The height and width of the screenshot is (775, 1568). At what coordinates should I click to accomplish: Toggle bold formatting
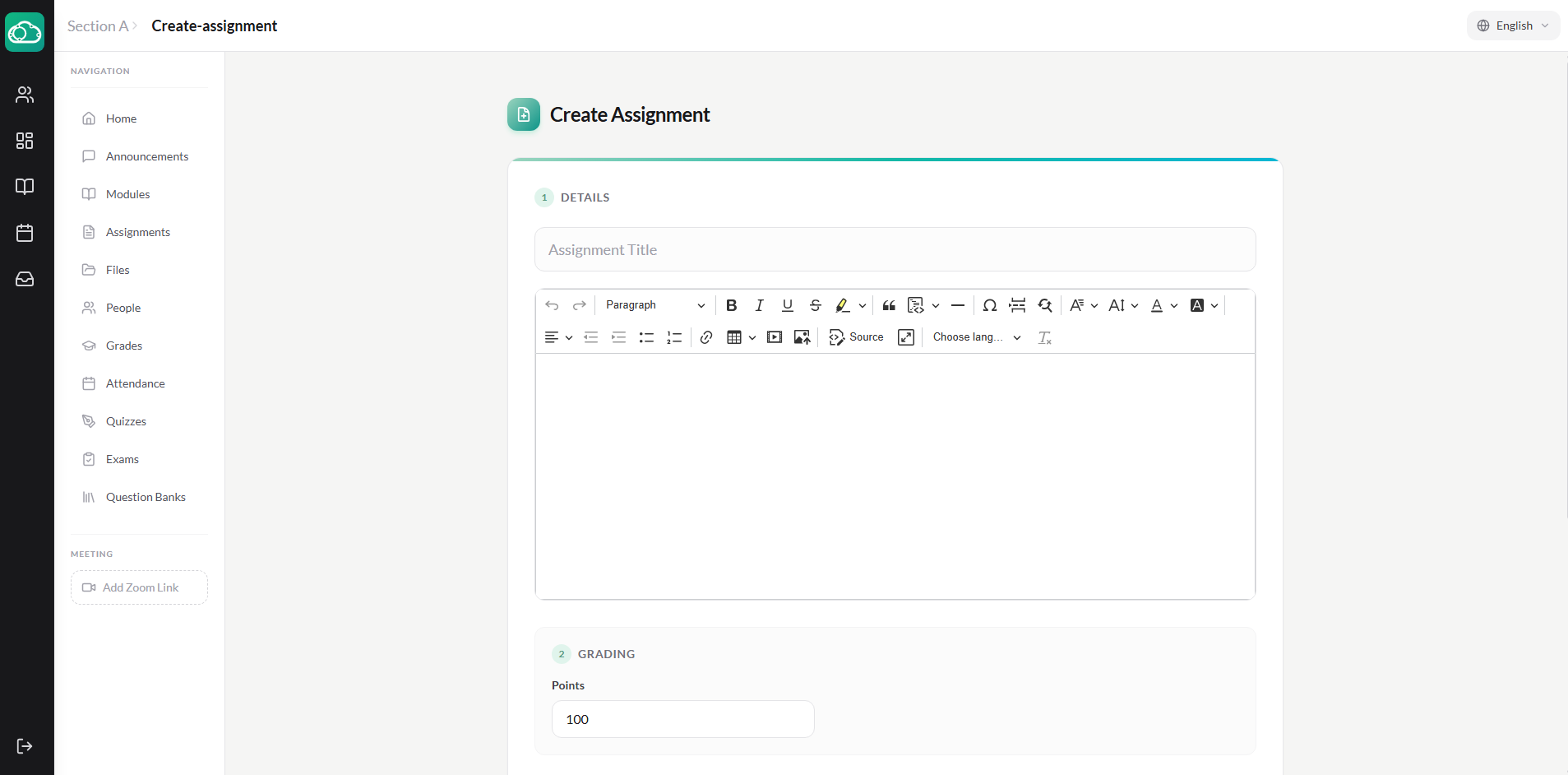(x=732, y=305)
